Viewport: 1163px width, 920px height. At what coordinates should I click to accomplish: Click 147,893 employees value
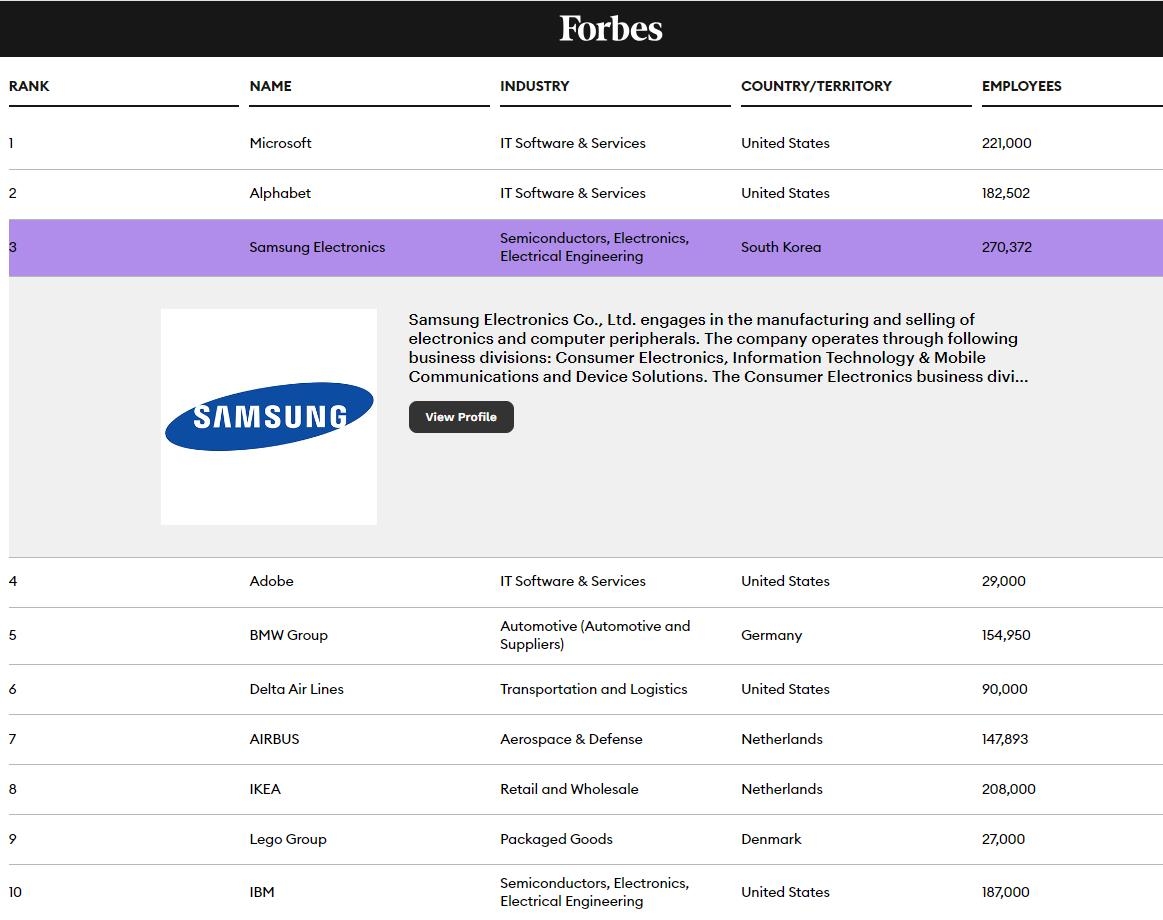click(x=1005, y=739)
